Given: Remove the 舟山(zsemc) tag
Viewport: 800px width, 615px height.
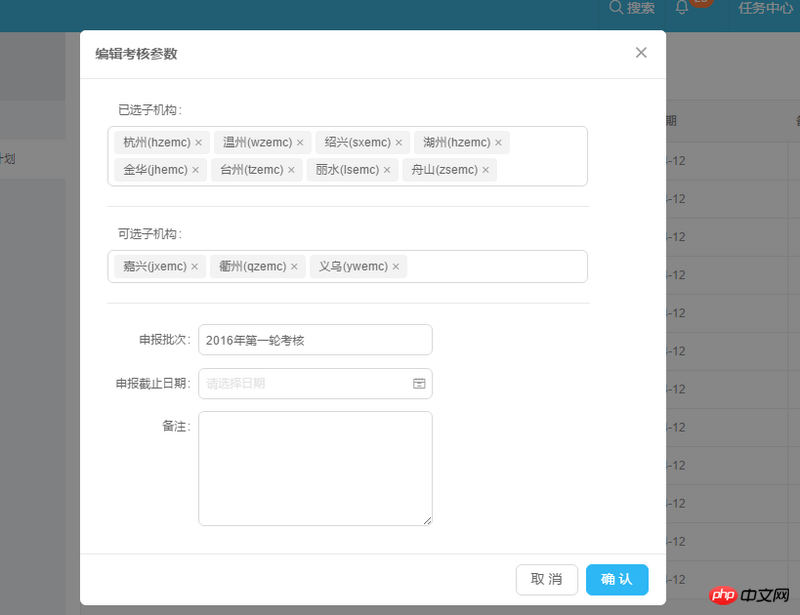Looking at the screenshot, I should [486, 170].
